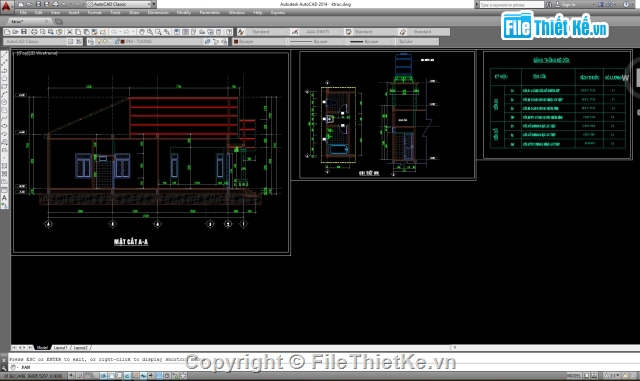The width and height of the screenshot is (640, 381).
Task: Click the keyword search input field
Action: pyautogui.click(x=511, y=4)
